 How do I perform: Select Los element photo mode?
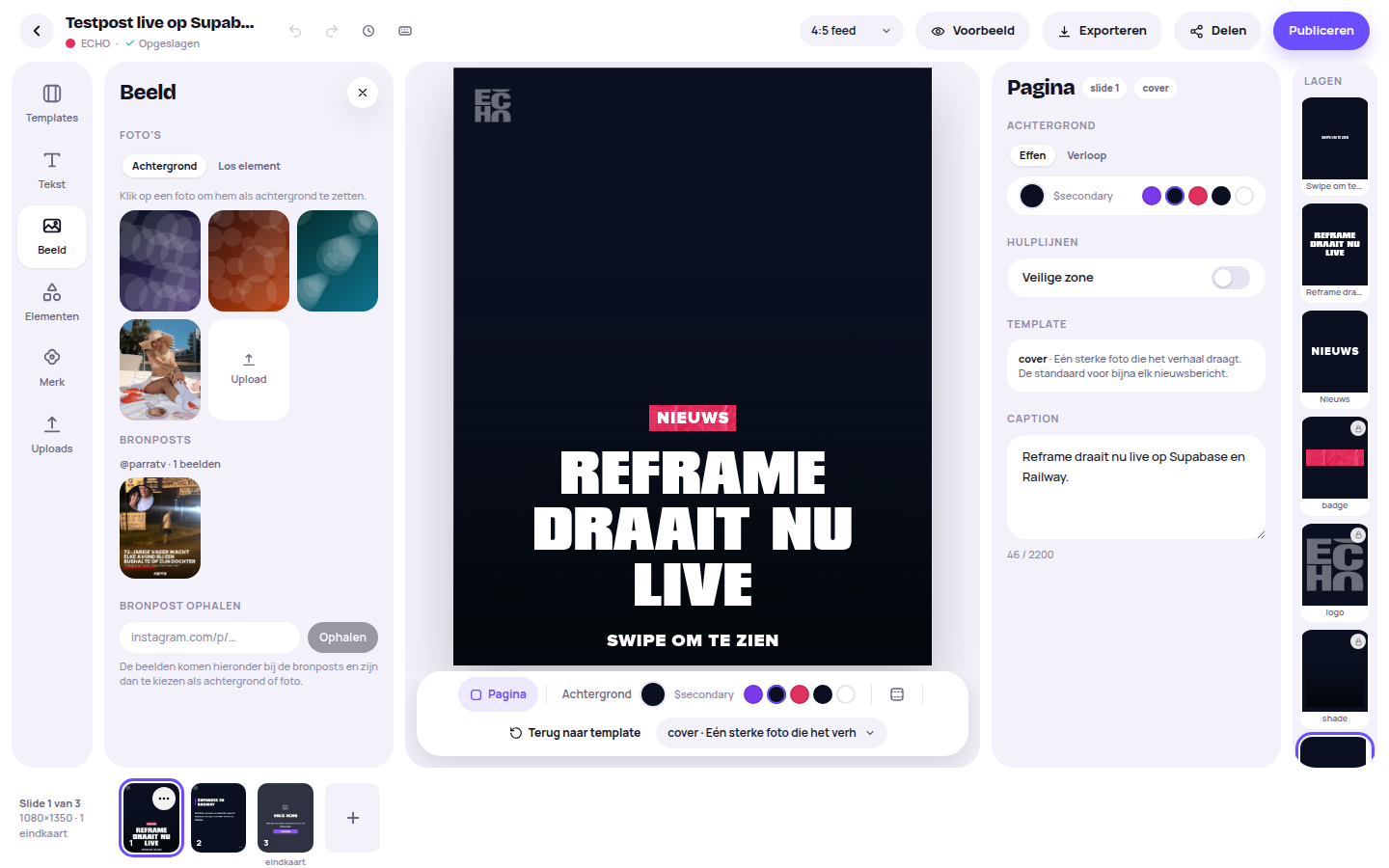[x=249, y=166]
